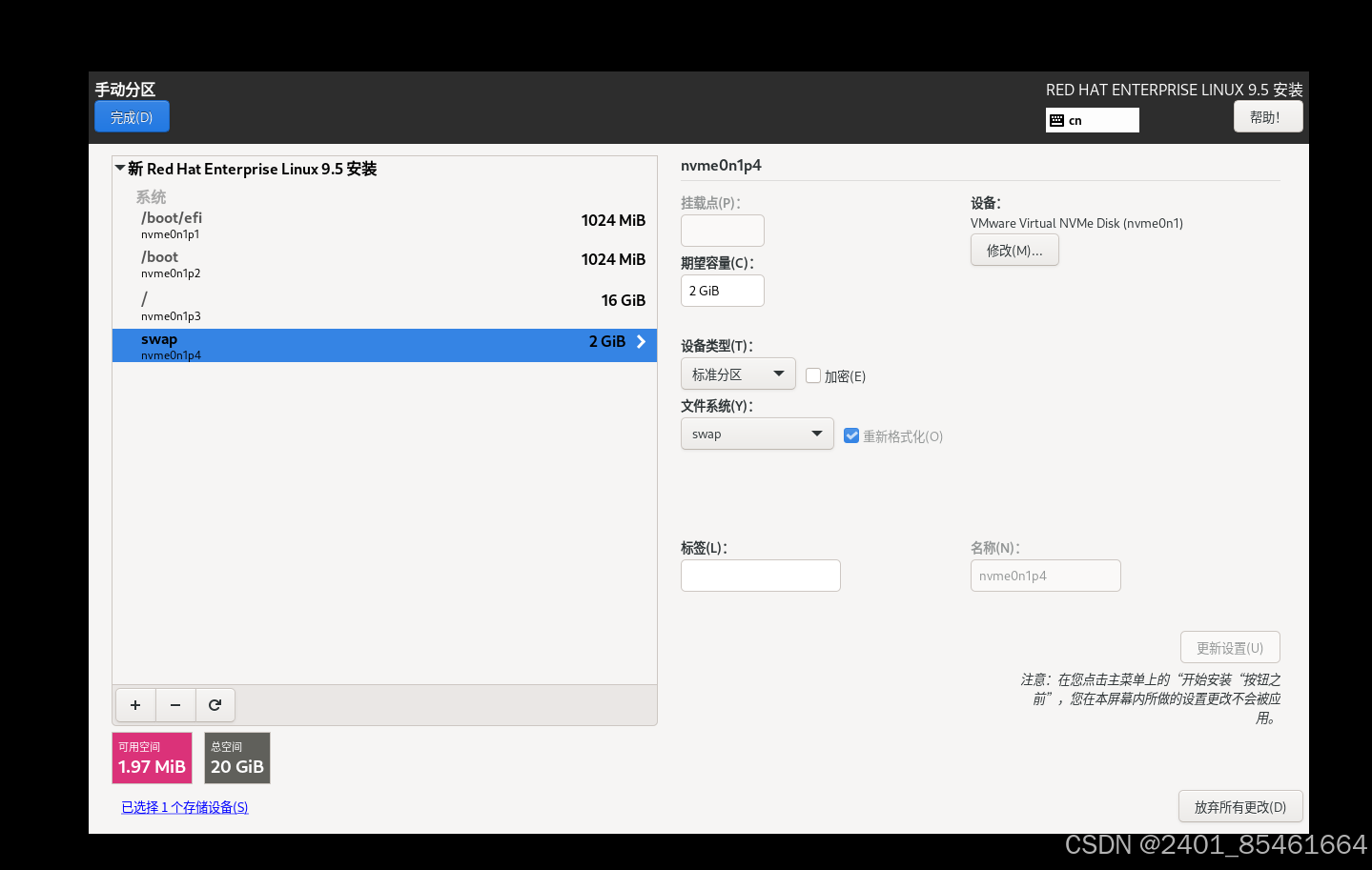Click the nvme0n1p4 heading on right panel
The image size is (1372, 870).
click(721, 165)
